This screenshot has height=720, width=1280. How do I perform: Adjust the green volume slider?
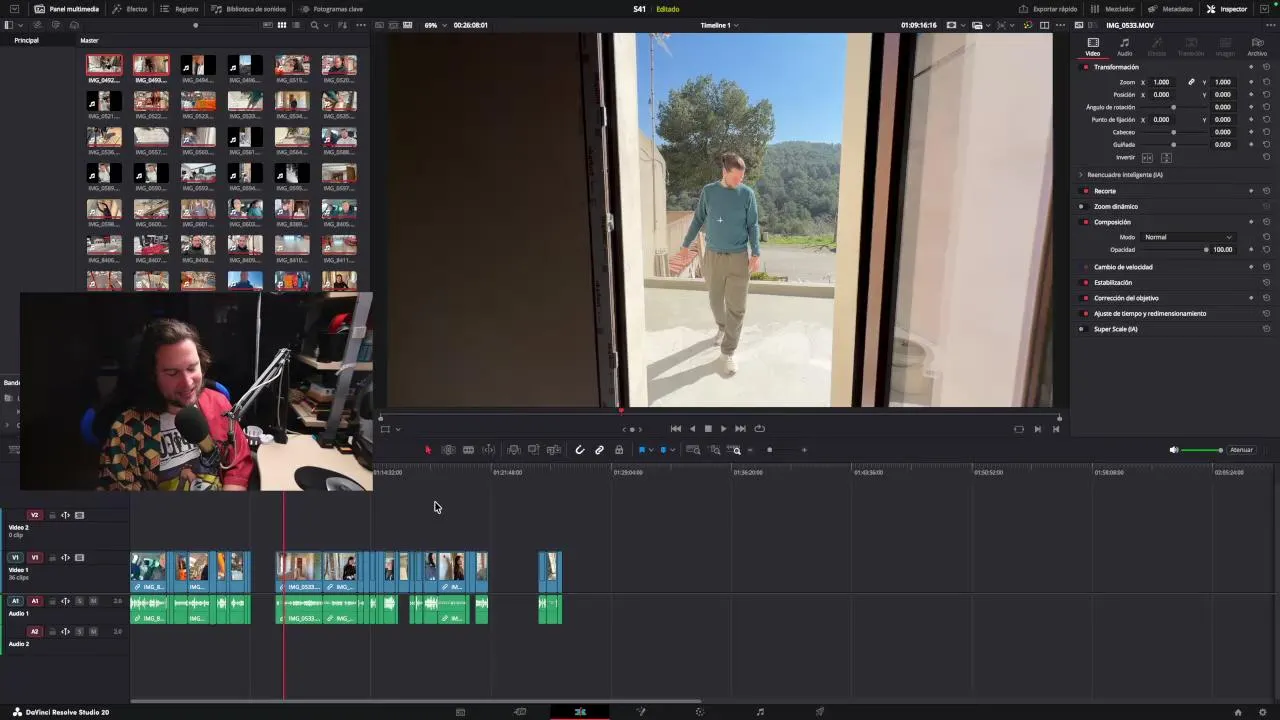pyautogui.click(x=1202, y=450)
